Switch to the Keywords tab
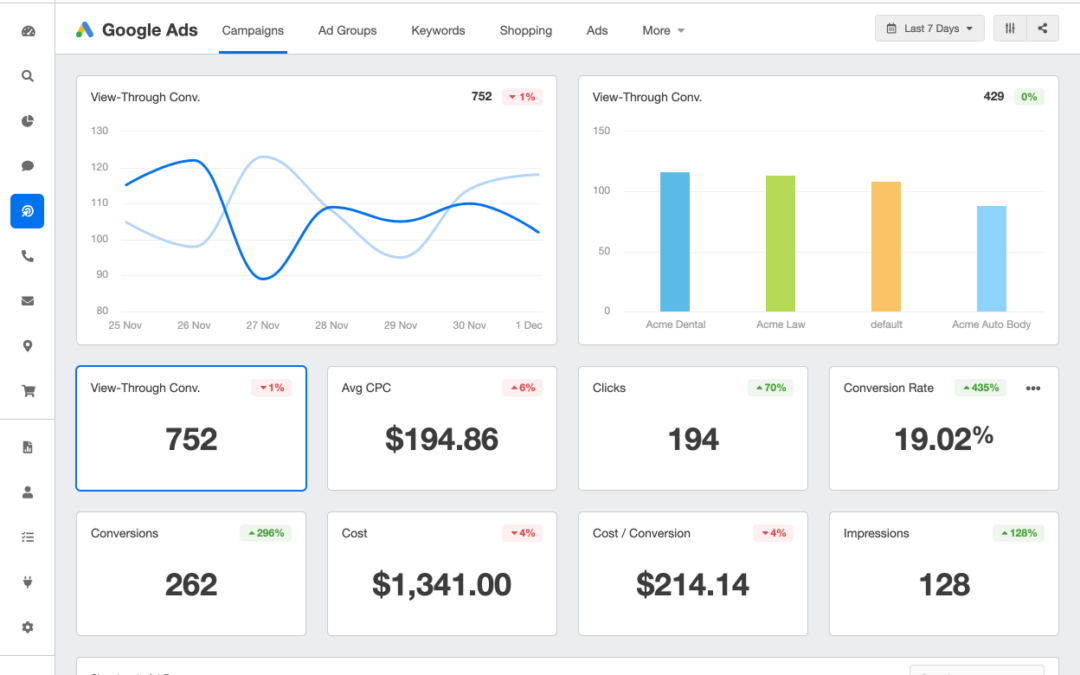Image resolution: width=1080 pixels, height=675 pixels. click(x=438, y=31)
